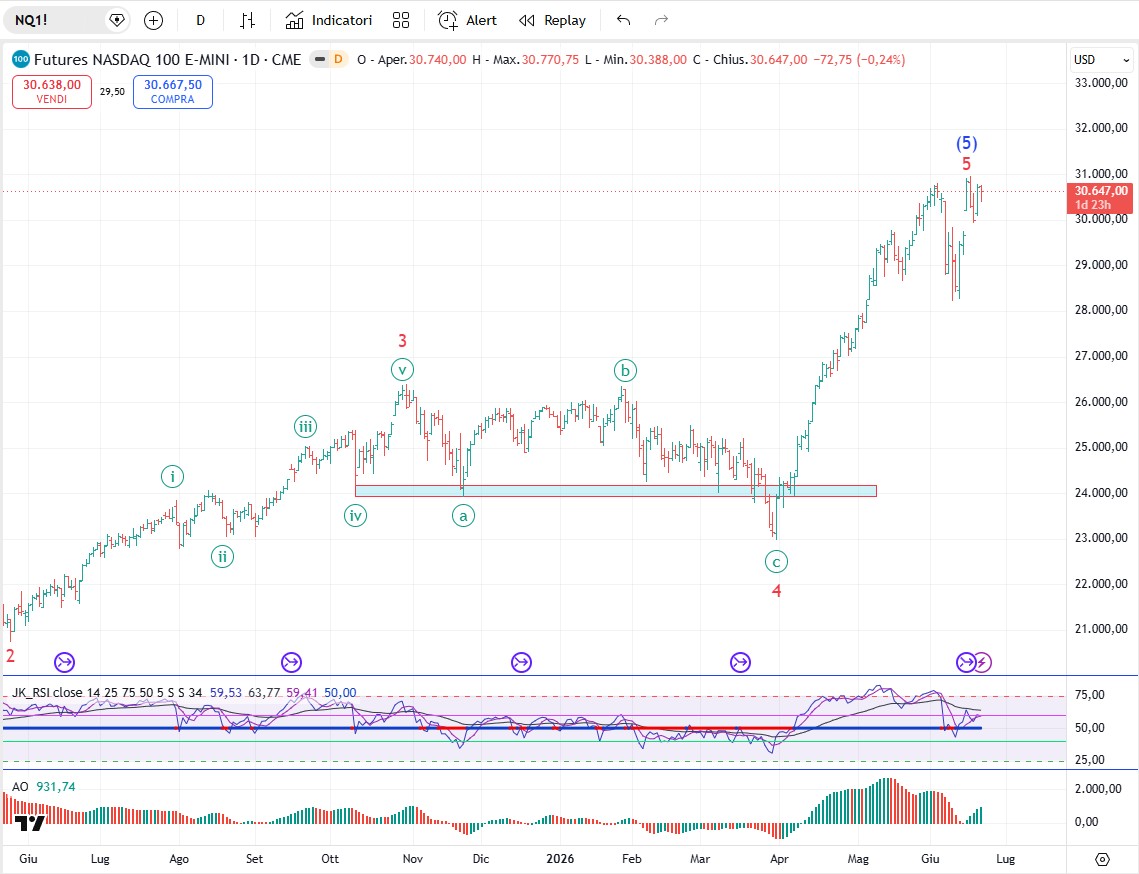The image size is (1139, 874).
Task: Click the 33.000,00 price axis label
Action: (1101, 83)
